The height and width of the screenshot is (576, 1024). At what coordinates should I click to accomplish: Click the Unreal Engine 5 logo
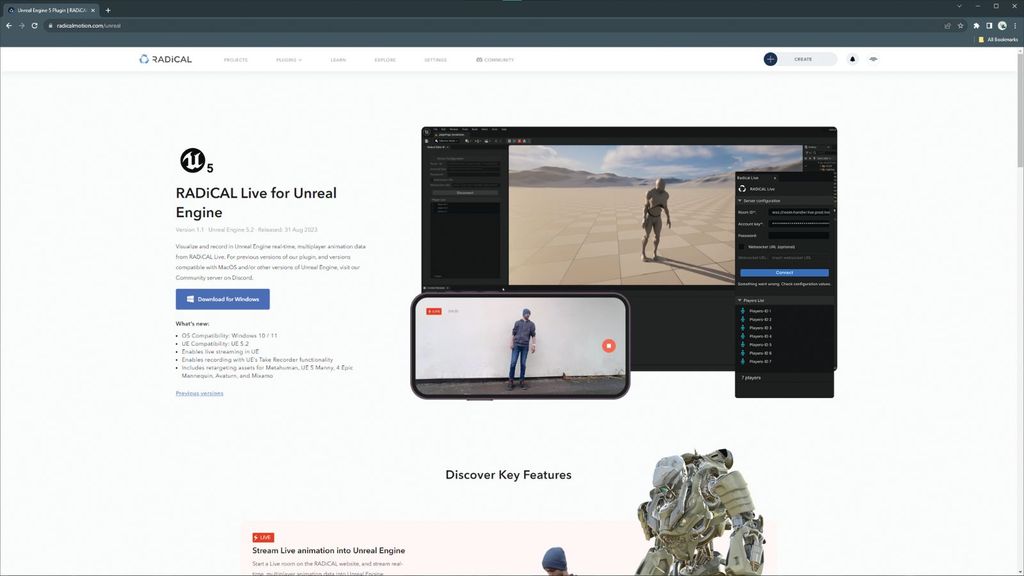pyautogui.click(x=195, y=160)
